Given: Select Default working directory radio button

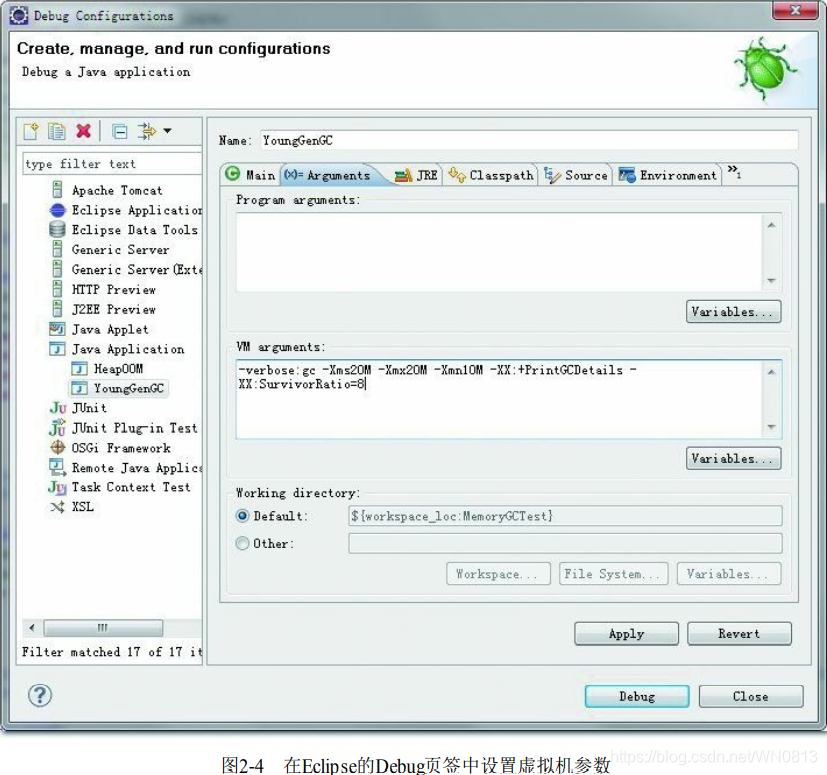Looking at the screenshot, I should 243,516.
